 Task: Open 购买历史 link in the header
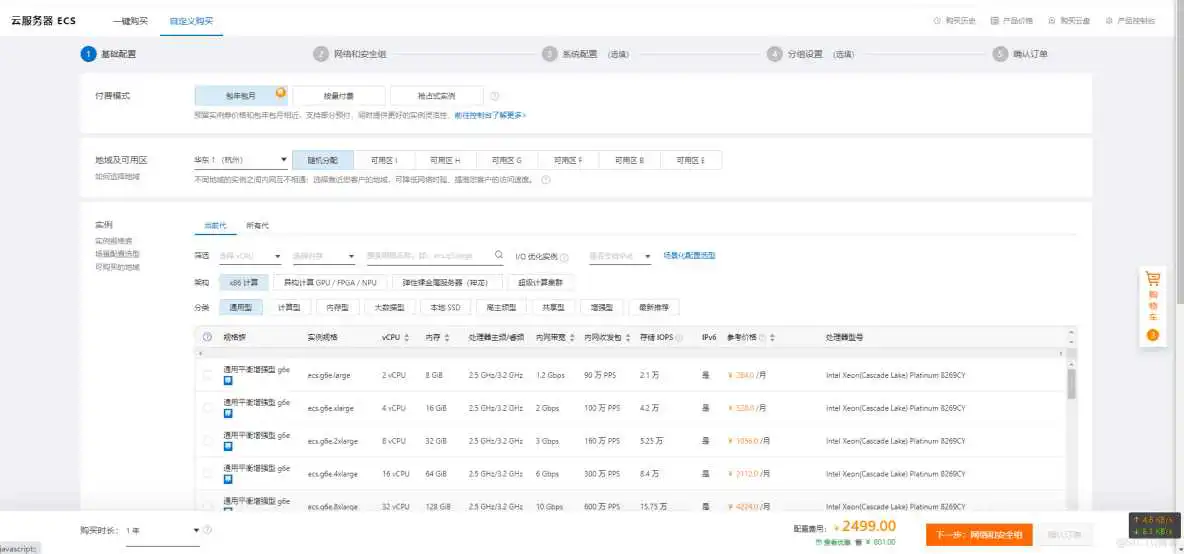click(x=955, y=20)
